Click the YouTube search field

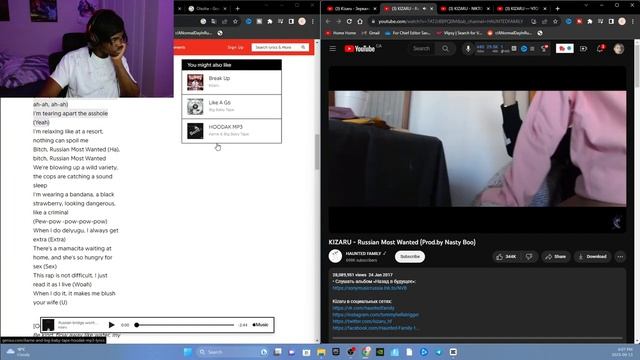(422, 49)
